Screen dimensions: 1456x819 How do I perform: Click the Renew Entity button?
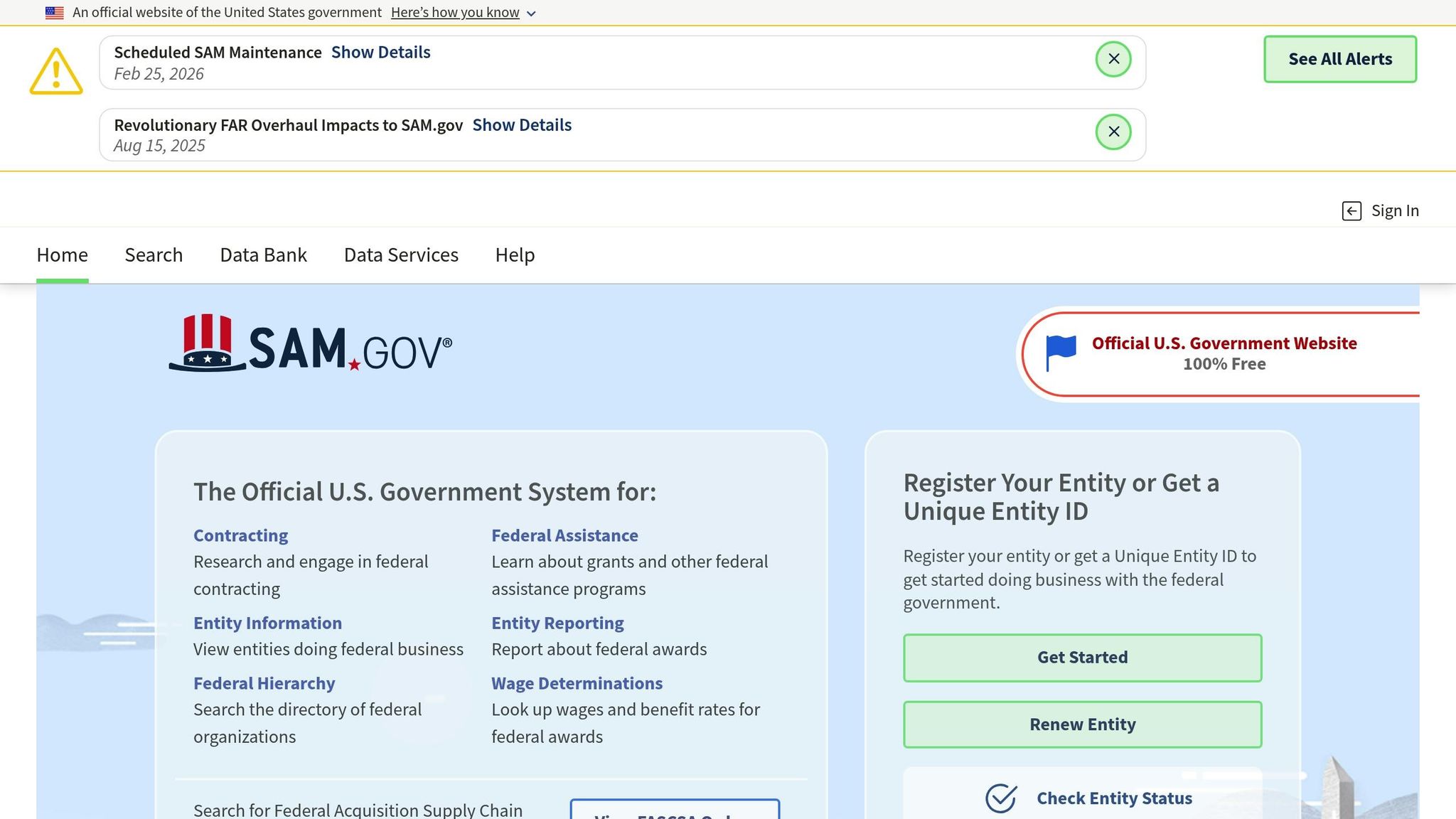(x=1081, y=724)
